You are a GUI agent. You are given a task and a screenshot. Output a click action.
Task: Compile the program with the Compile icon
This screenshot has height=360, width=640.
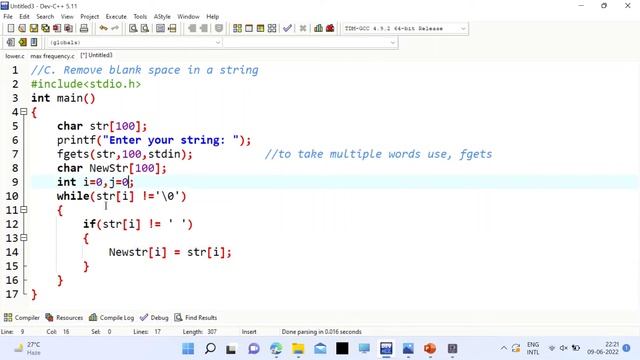coord(237,28)
